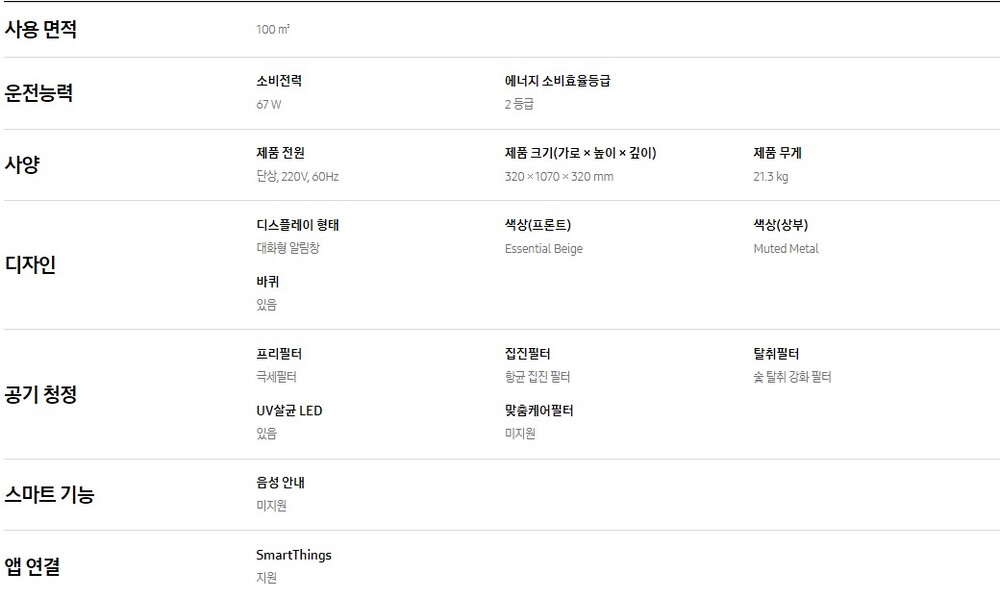The width and height of the screenshot is (1000, 598).
Task: Select the 공기 청정 section heading
Action: click(x=41, y=394)
